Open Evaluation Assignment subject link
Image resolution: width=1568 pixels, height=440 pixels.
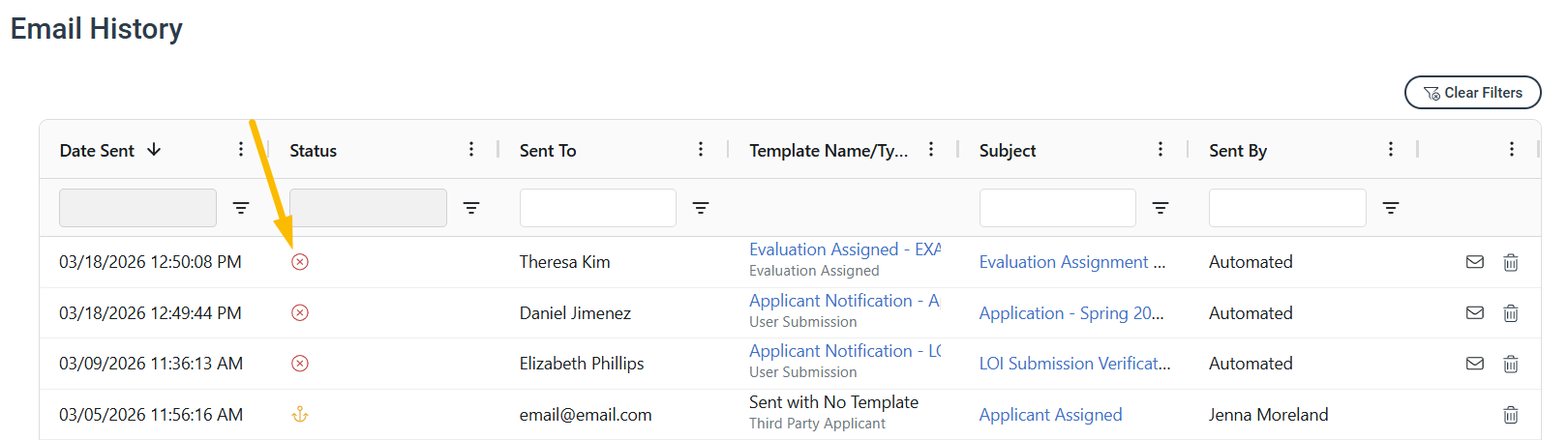click(x=1072, y=262)
